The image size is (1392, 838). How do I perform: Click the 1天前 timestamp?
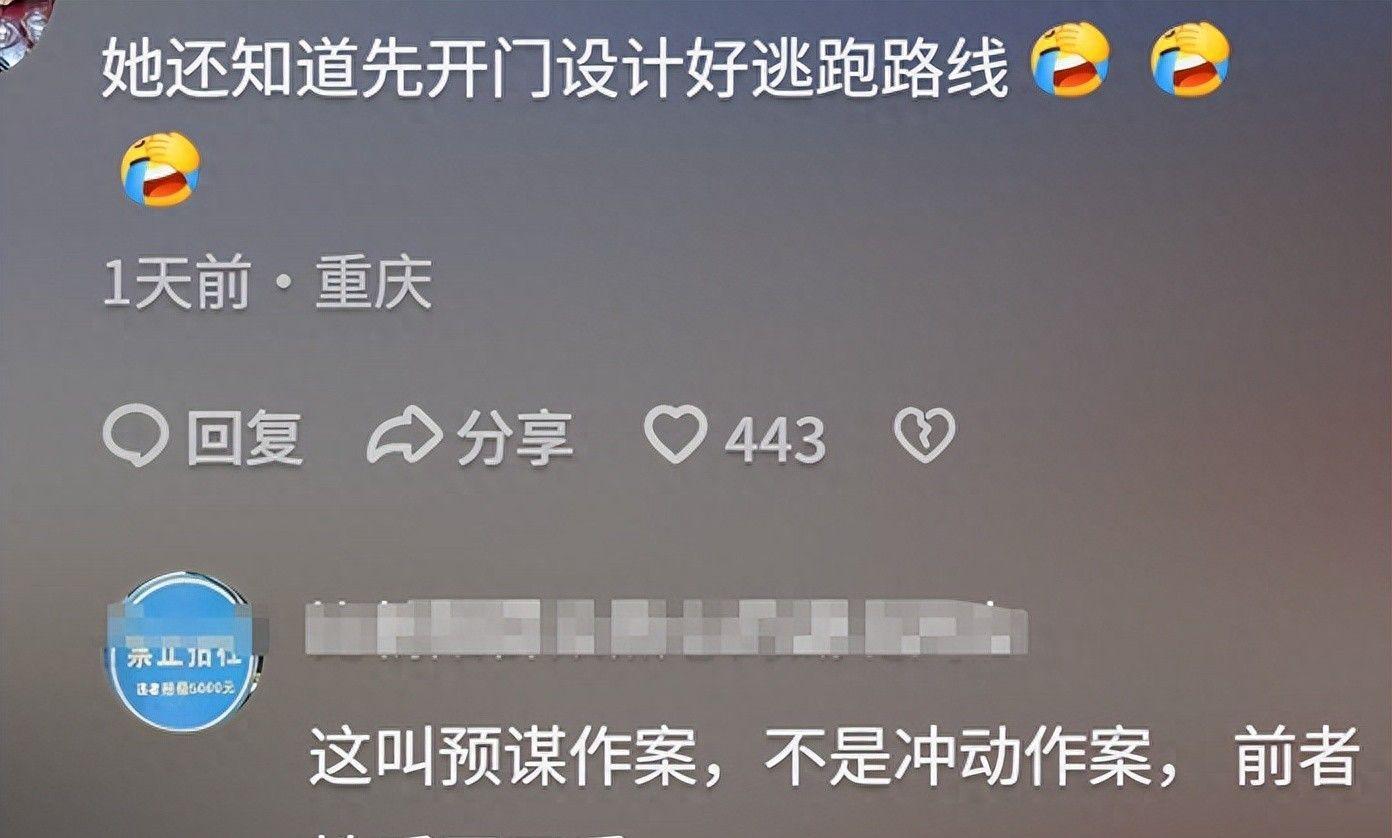point(176,285)
